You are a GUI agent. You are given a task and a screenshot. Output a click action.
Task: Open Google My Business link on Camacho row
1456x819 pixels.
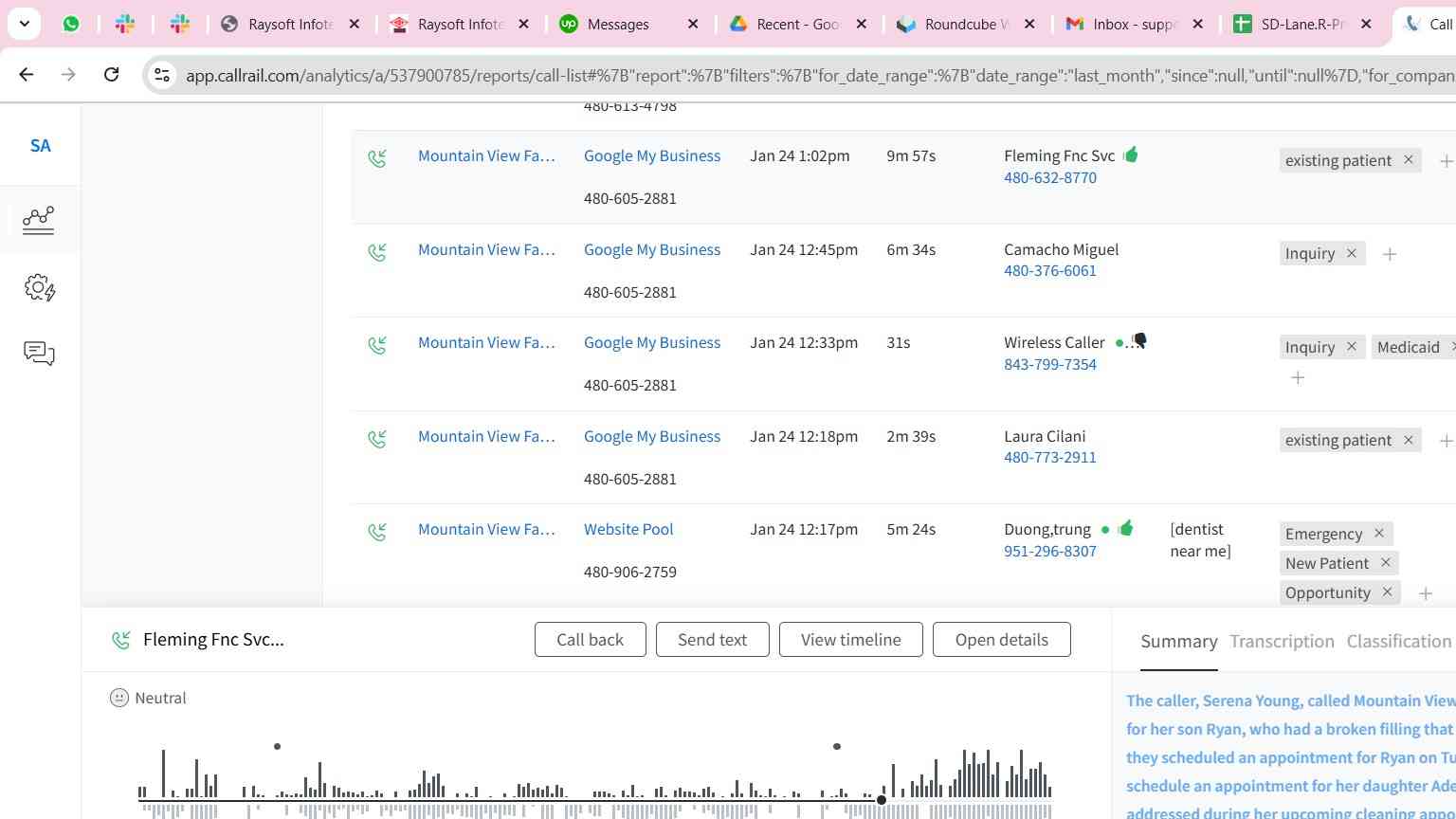coord(652,250)
